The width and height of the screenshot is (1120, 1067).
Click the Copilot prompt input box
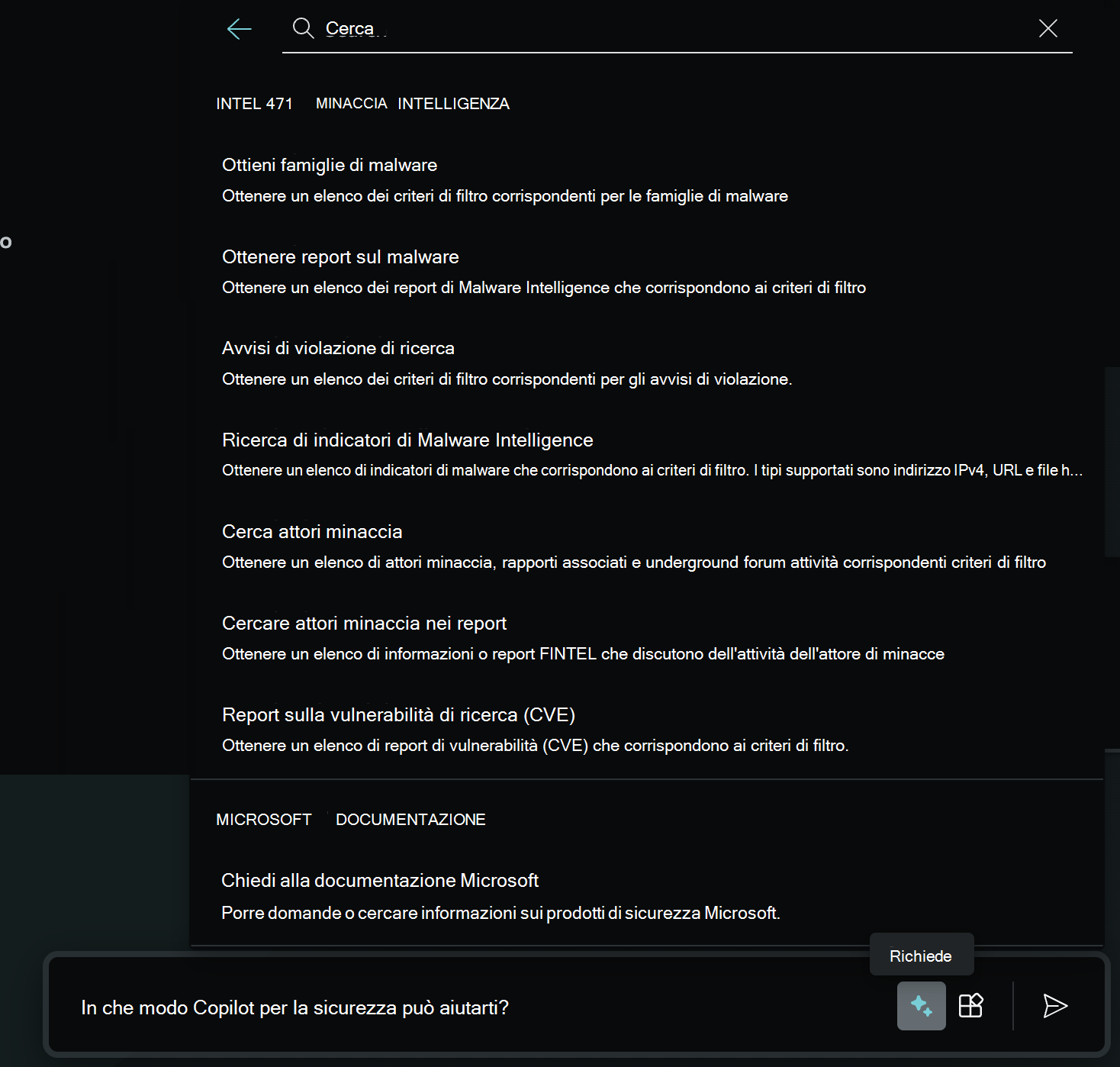[458, 1007]
